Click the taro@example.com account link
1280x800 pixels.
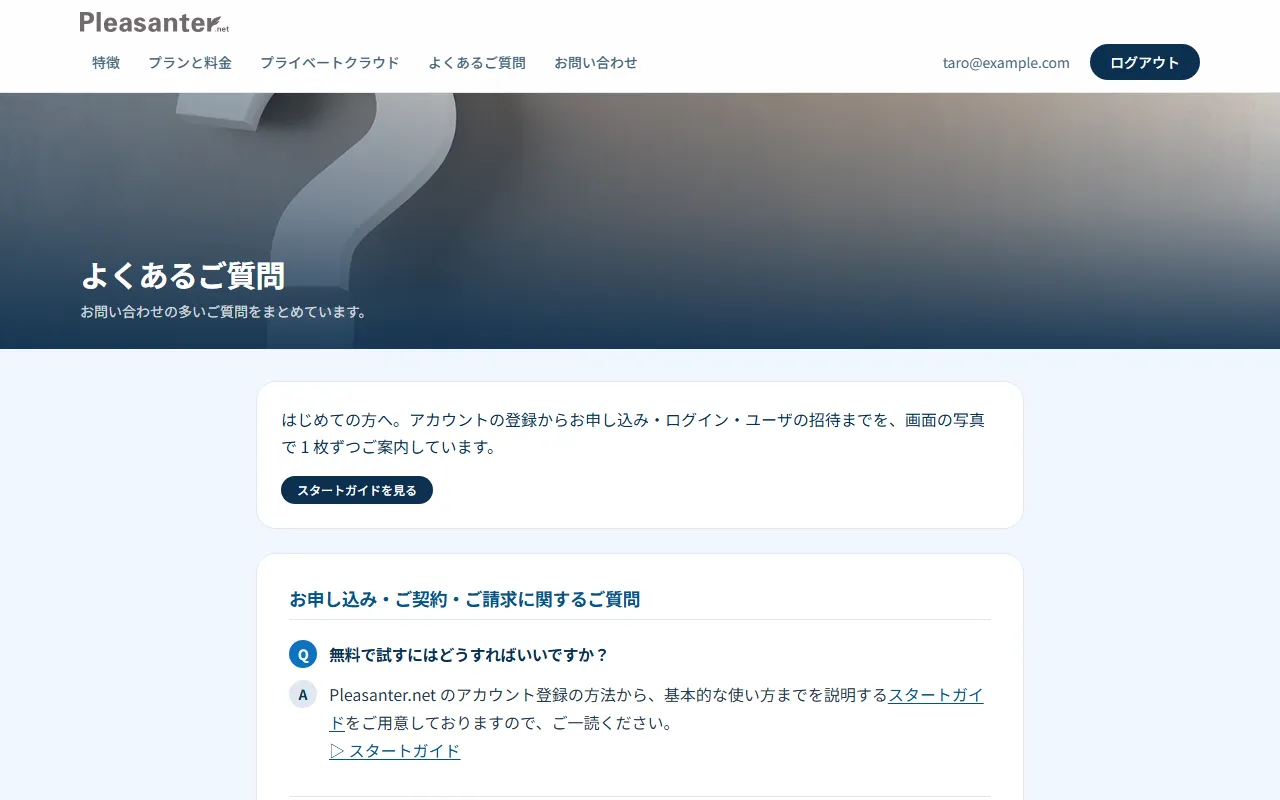click(1006, 62)
